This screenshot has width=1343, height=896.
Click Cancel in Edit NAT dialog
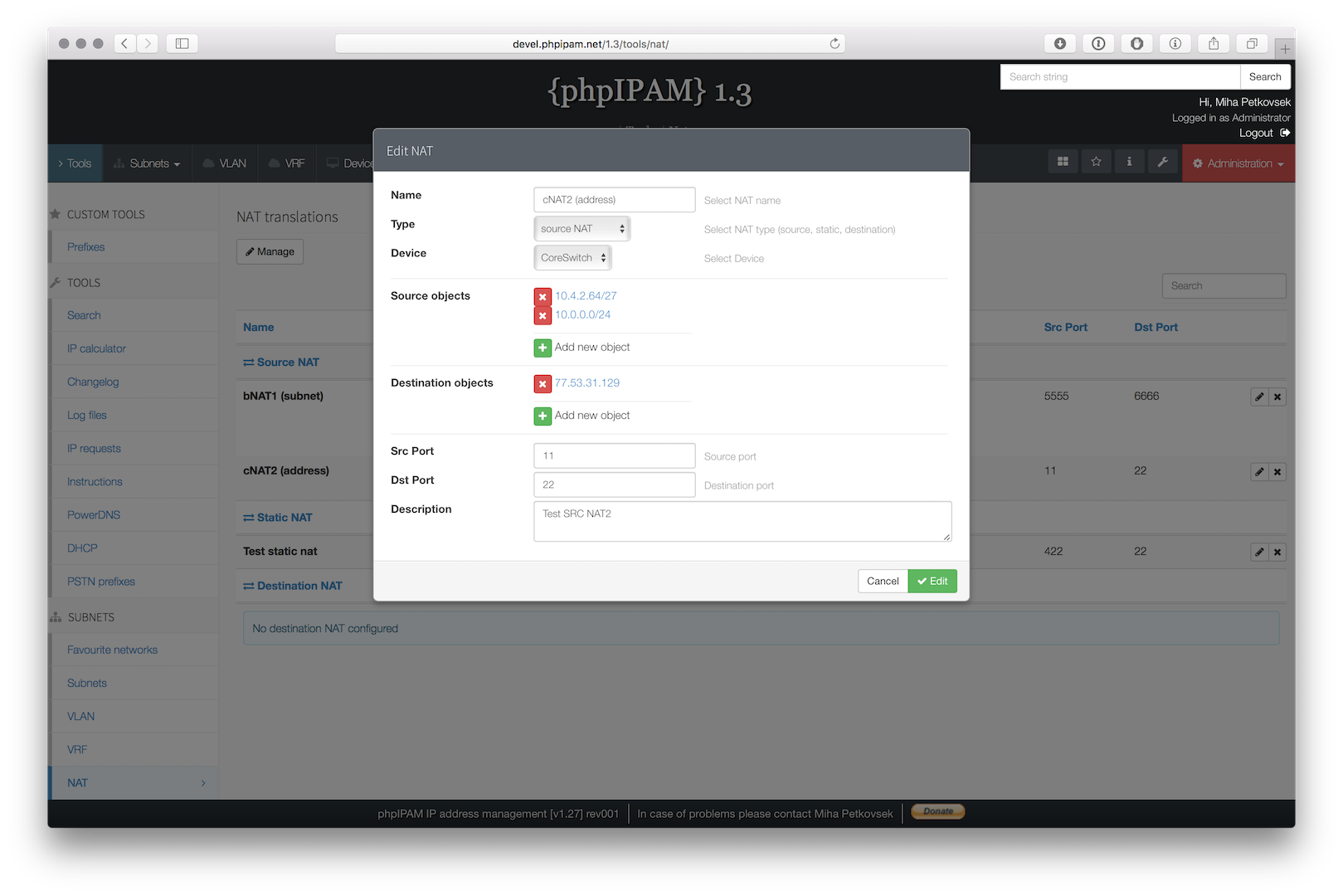point(883,581)
